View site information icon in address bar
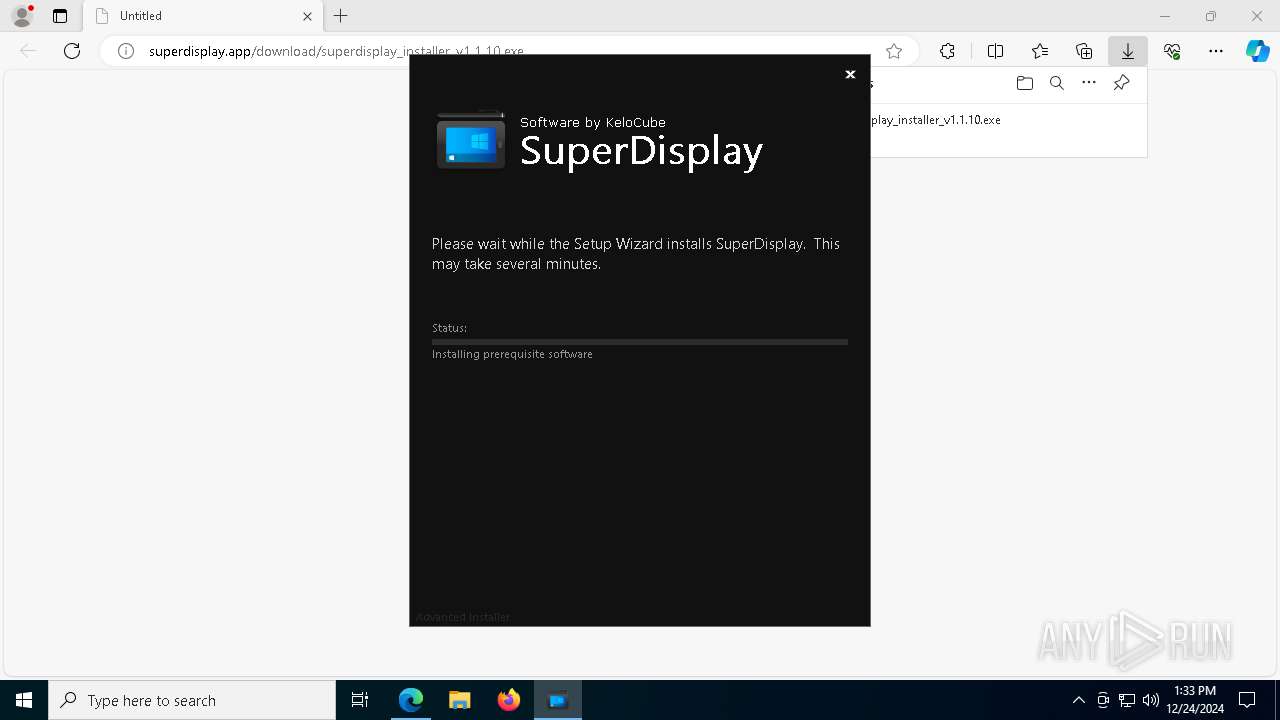The width and height of the screenshot is (1280, 720). point(126,51)
